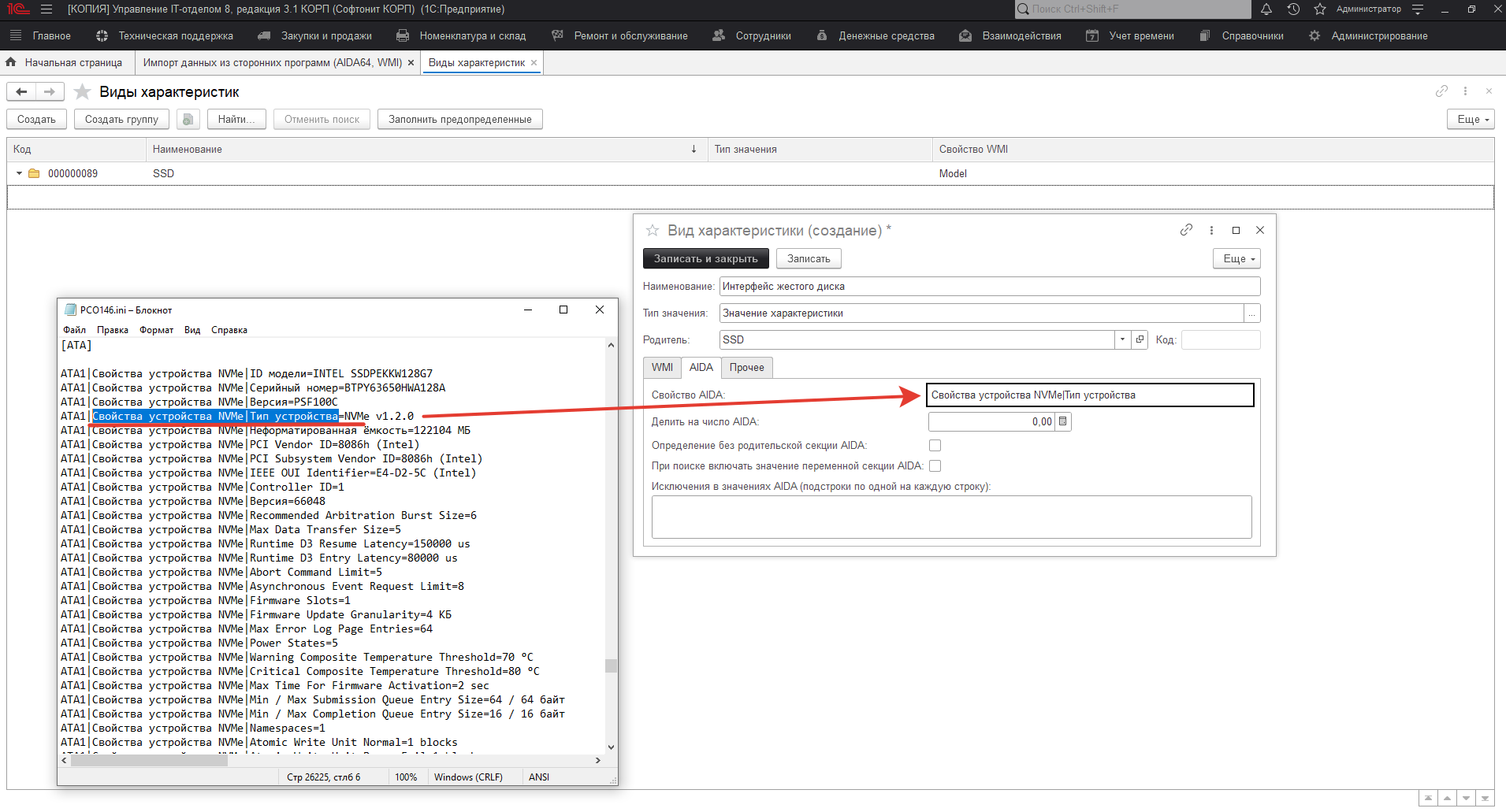The image size is (1506, 812).
Task: Collapse the SSD group row
Action: click(19, 174)
